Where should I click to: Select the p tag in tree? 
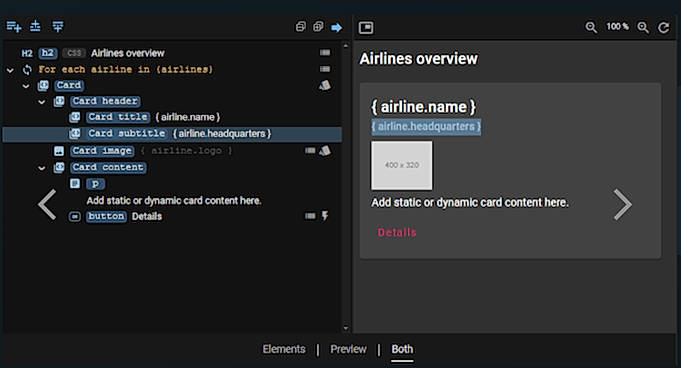pos(95,184)
